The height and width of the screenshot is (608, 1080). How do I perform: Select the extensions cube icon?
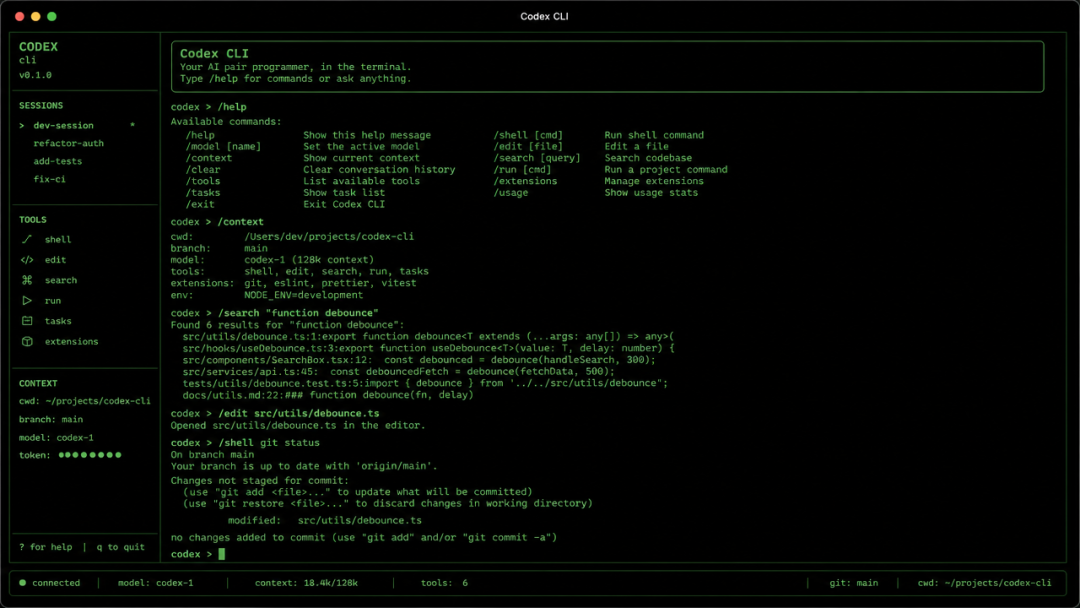tap(27, 342)
